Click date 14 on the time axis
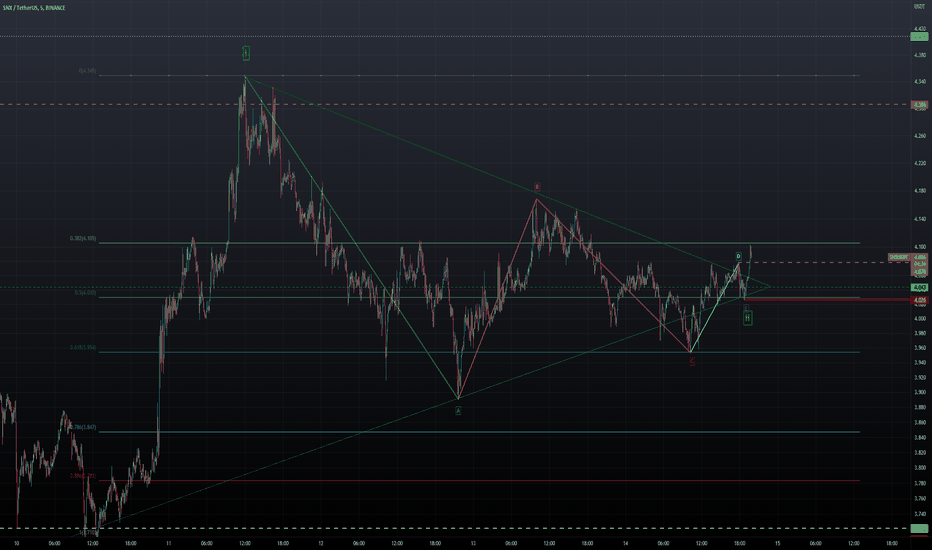Image resolution: width=932 pixels, height=550 pixels. (x=625, y=543)
